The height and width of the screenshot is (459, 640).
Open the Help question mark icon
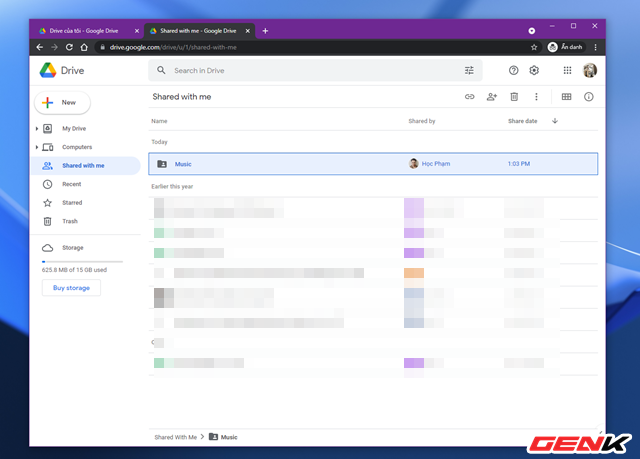[x=513, y=71]
